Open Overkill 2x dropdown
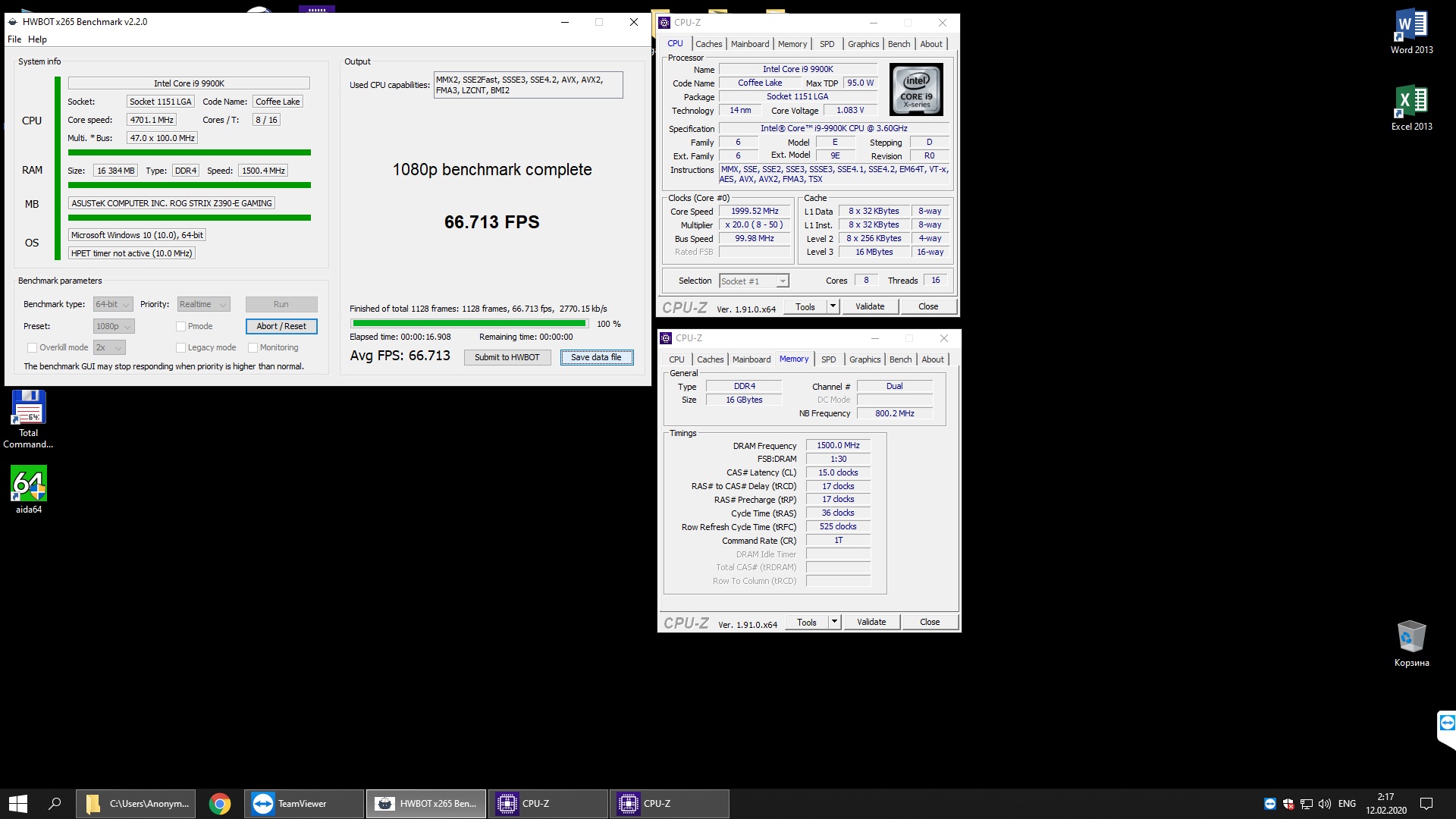Screen dimensions: 1456x819 (x=109, y=348)
